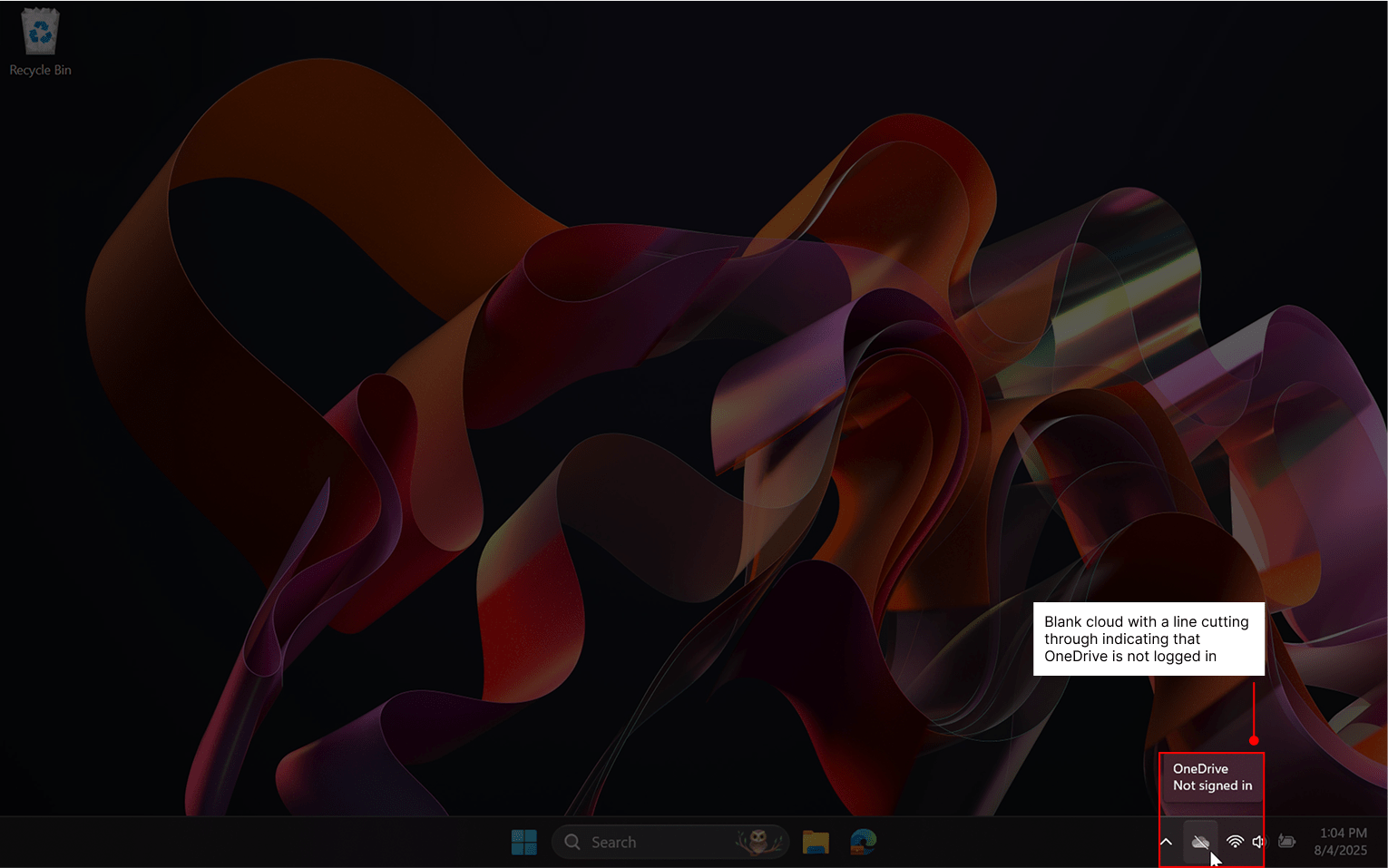Click the white Blank cloud annotation box

click(1148, 639)
